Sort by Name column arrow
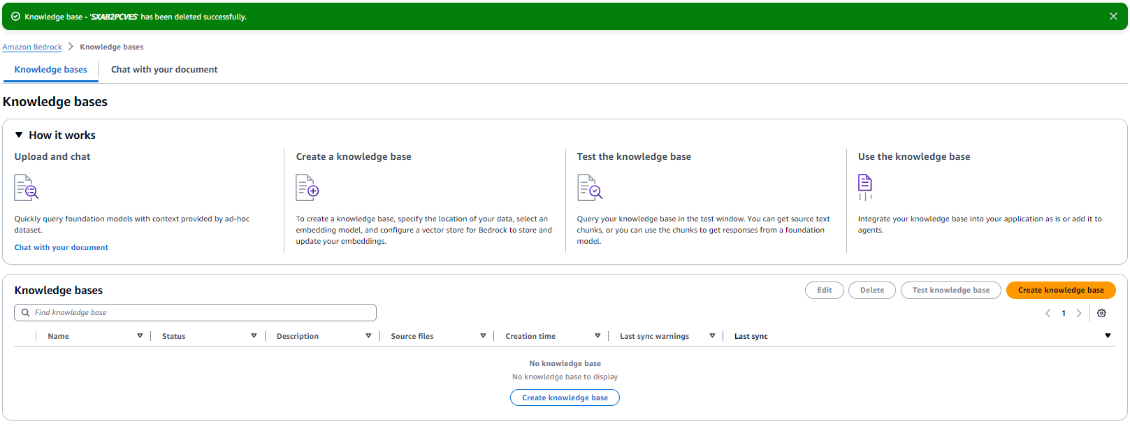Image resolution: width=1130 pixels, height=425 pixels. coord(140,336)
